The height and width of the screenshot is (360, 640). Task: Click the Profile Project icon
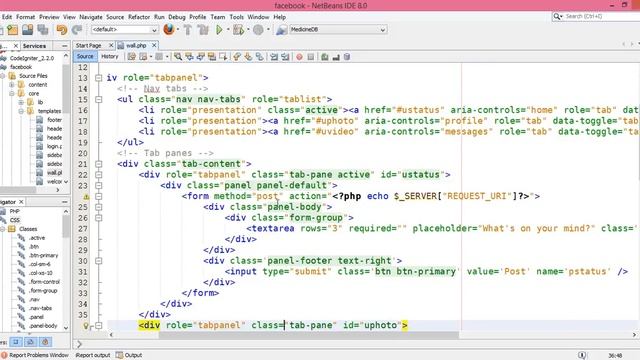point(258,30)
